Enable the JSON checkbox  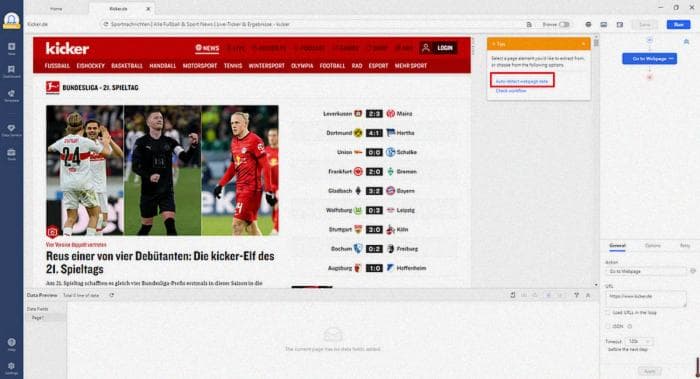(x=608, y=327)
